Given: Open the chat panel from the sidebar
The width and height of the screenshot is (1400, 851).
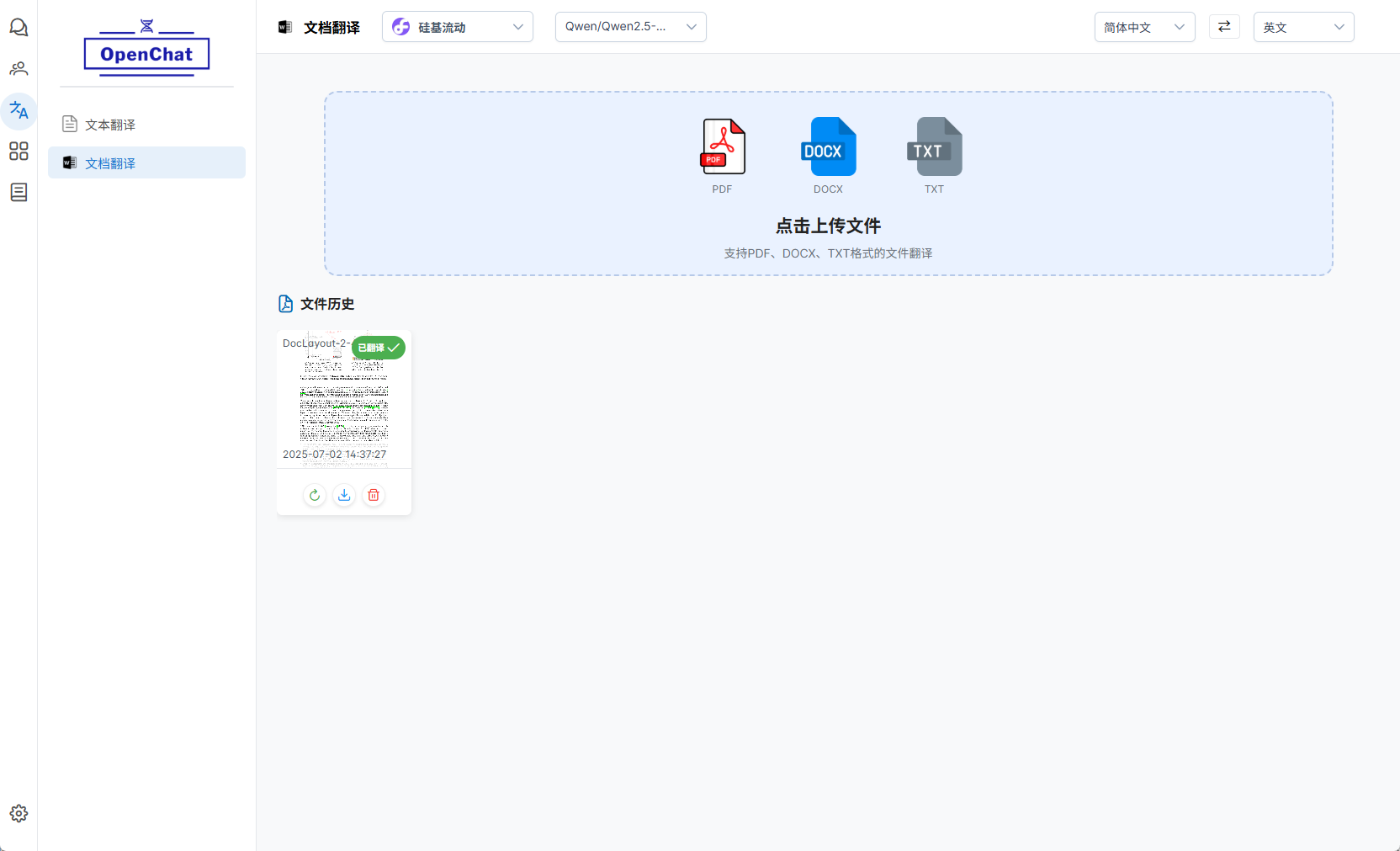Looking at the screenshot, I should pos(19,27).
